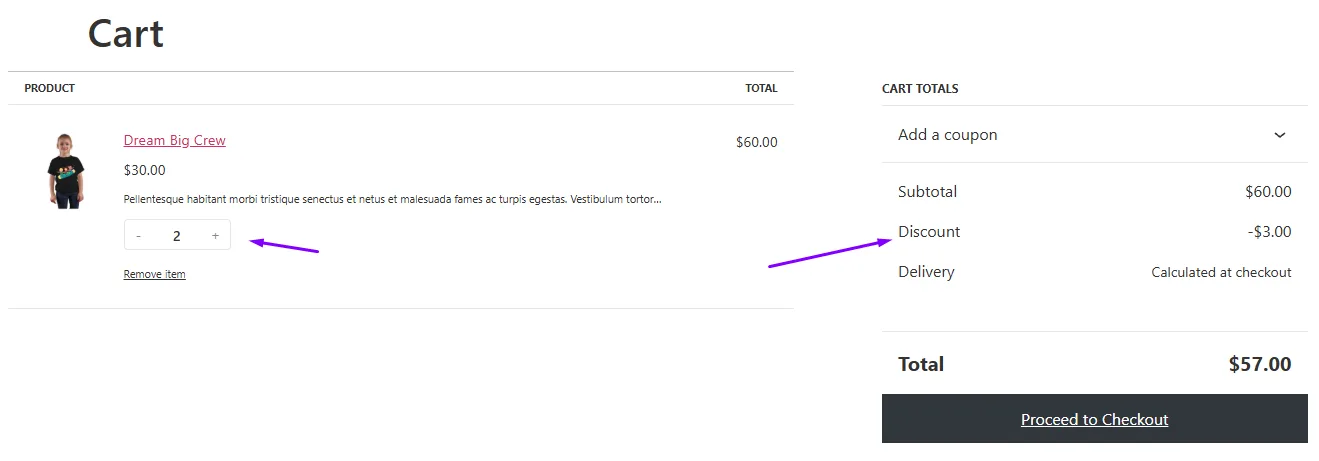
Task: Click the $30.00 unit price
Action: point(145,170)
